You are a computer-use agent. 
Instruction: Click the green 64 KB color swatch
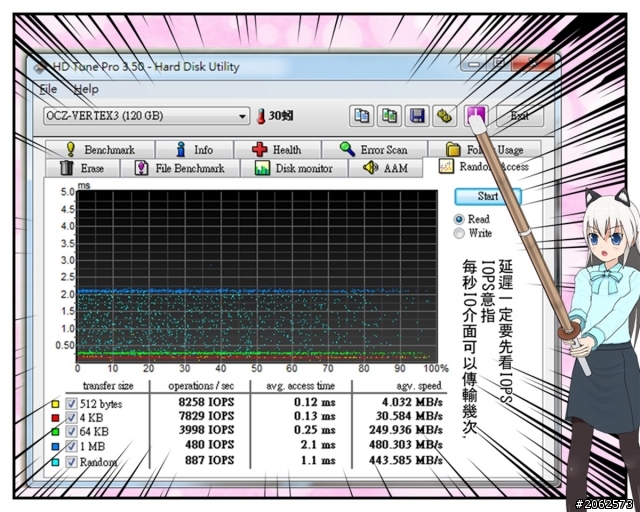point(55,432)
